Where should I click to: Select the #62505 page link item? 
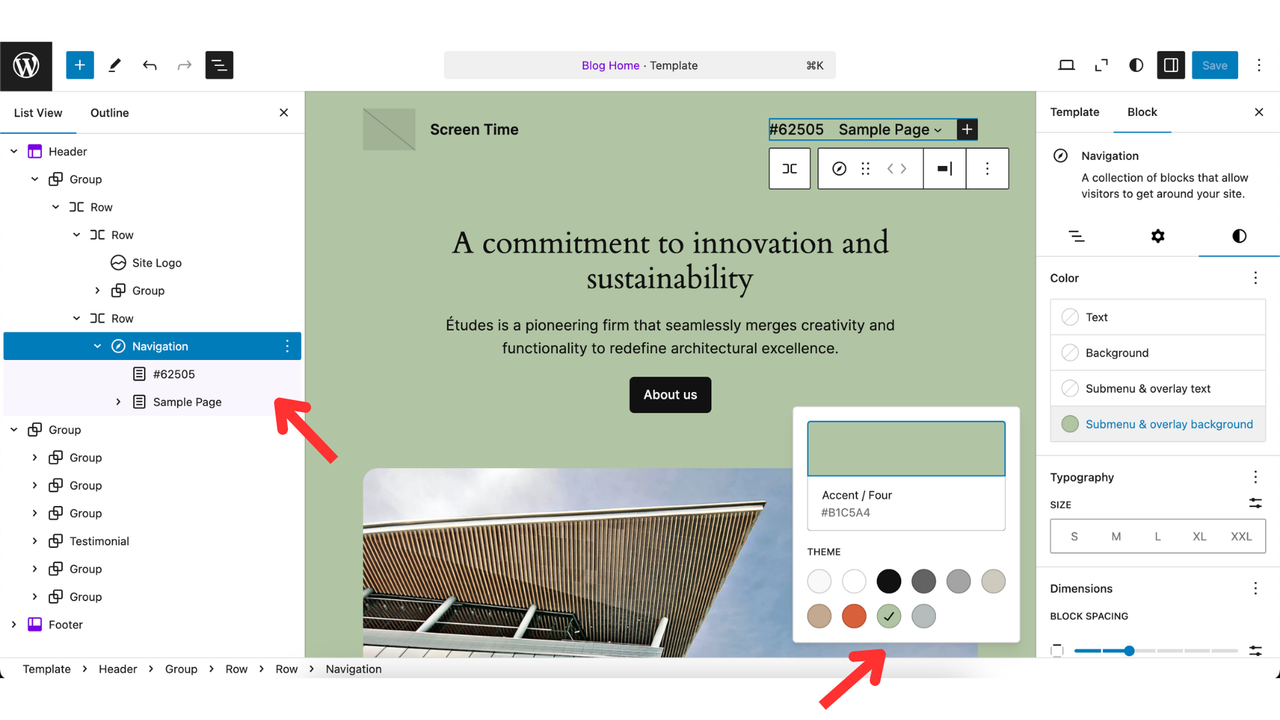pyautogui.click(x=152, y=374)
